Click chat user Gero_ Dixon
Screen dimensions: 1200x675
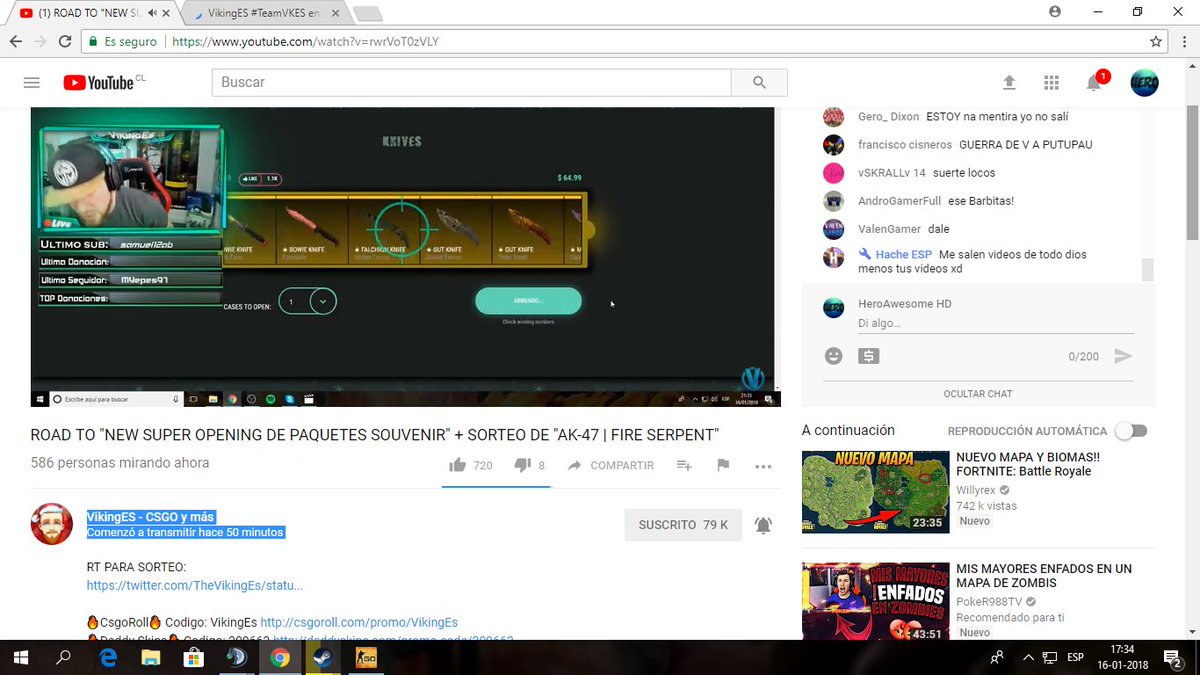(888, 117)
